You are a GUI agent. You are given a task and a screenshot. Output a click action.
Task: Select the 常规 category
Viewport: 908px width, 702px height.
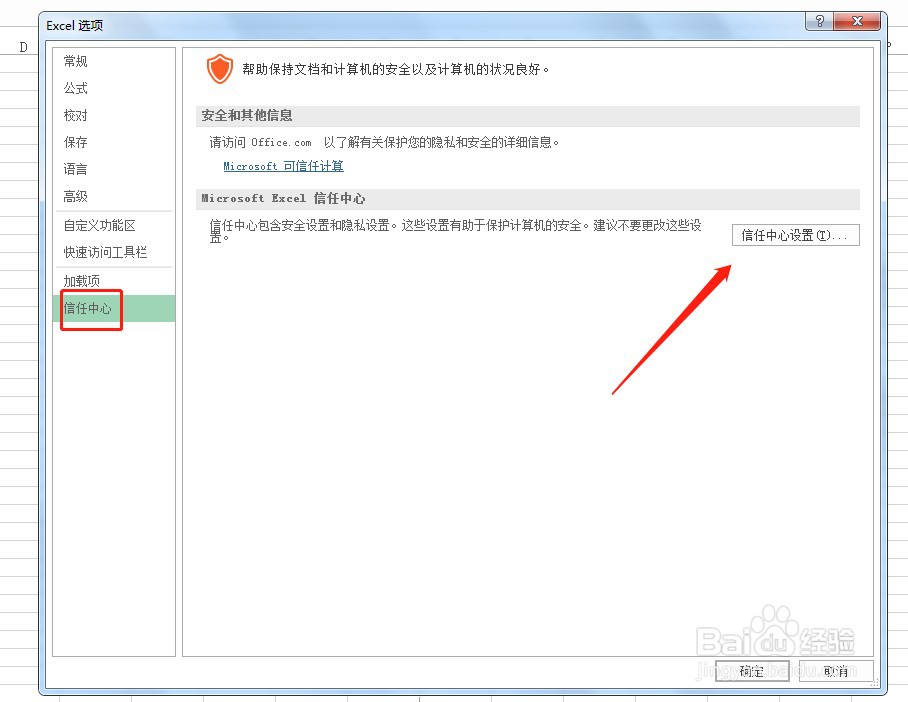[114, 61]
